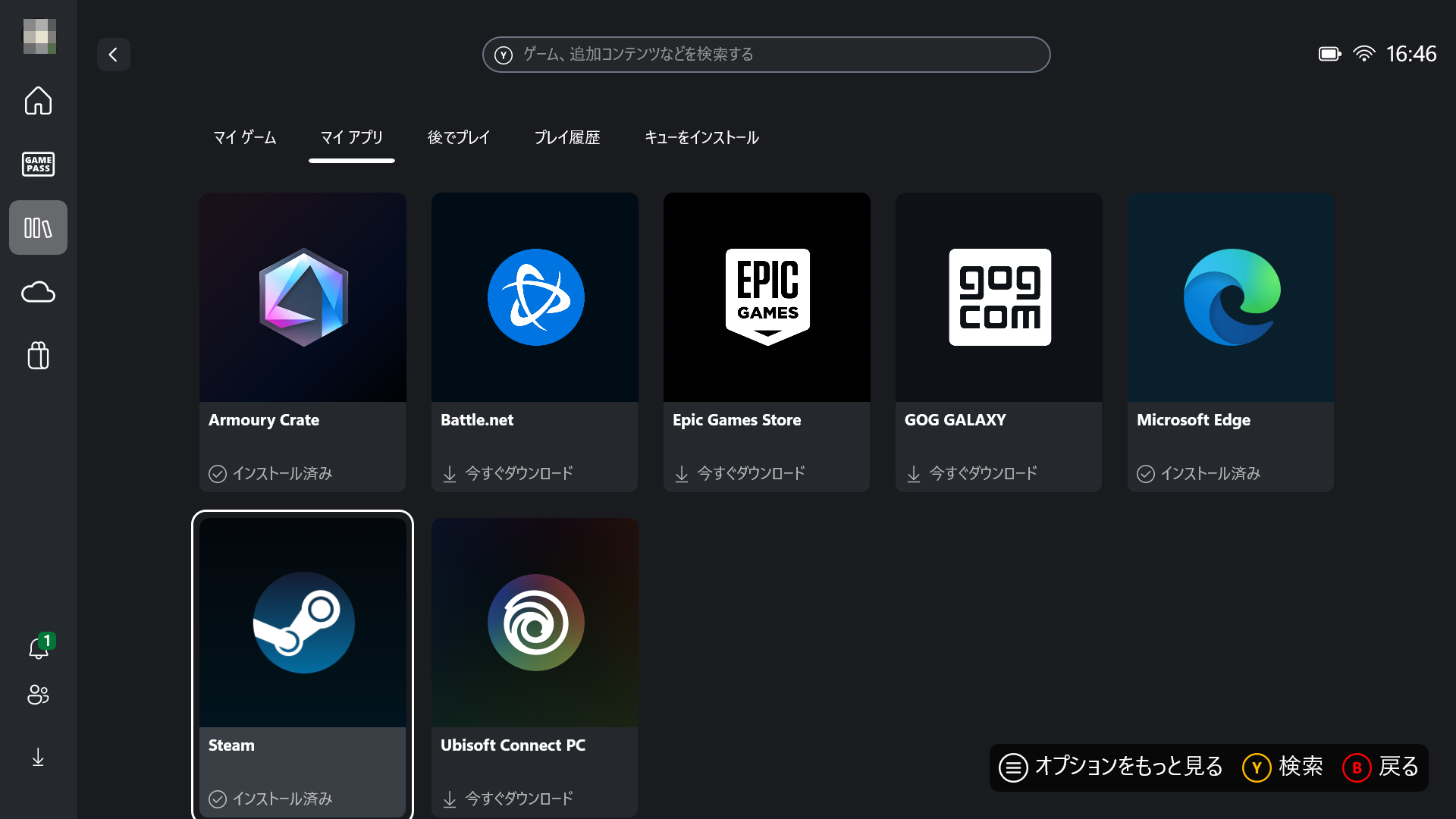Open the キューをインストール tab

701,138
